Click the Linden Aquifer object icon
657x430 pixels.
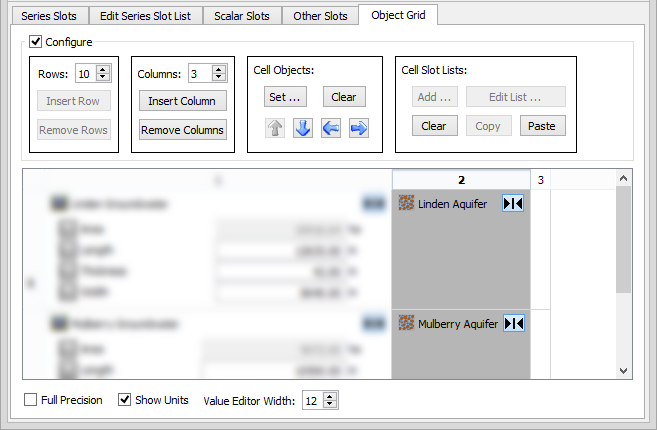pos(406,204)
